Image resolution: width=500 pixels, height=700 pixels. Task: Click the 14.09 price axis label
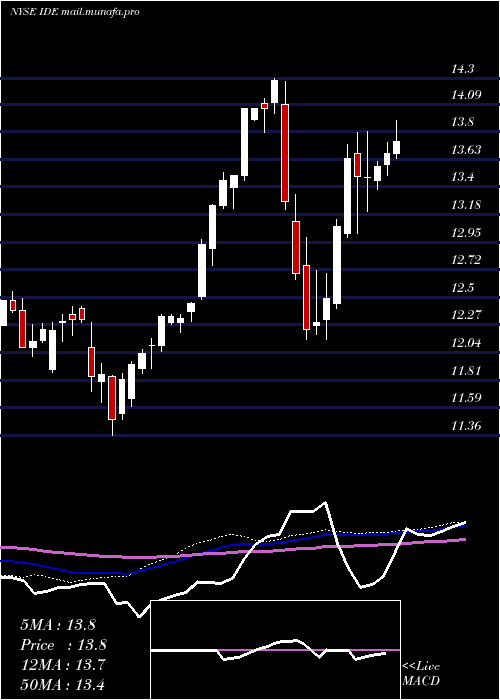[466, 94]
